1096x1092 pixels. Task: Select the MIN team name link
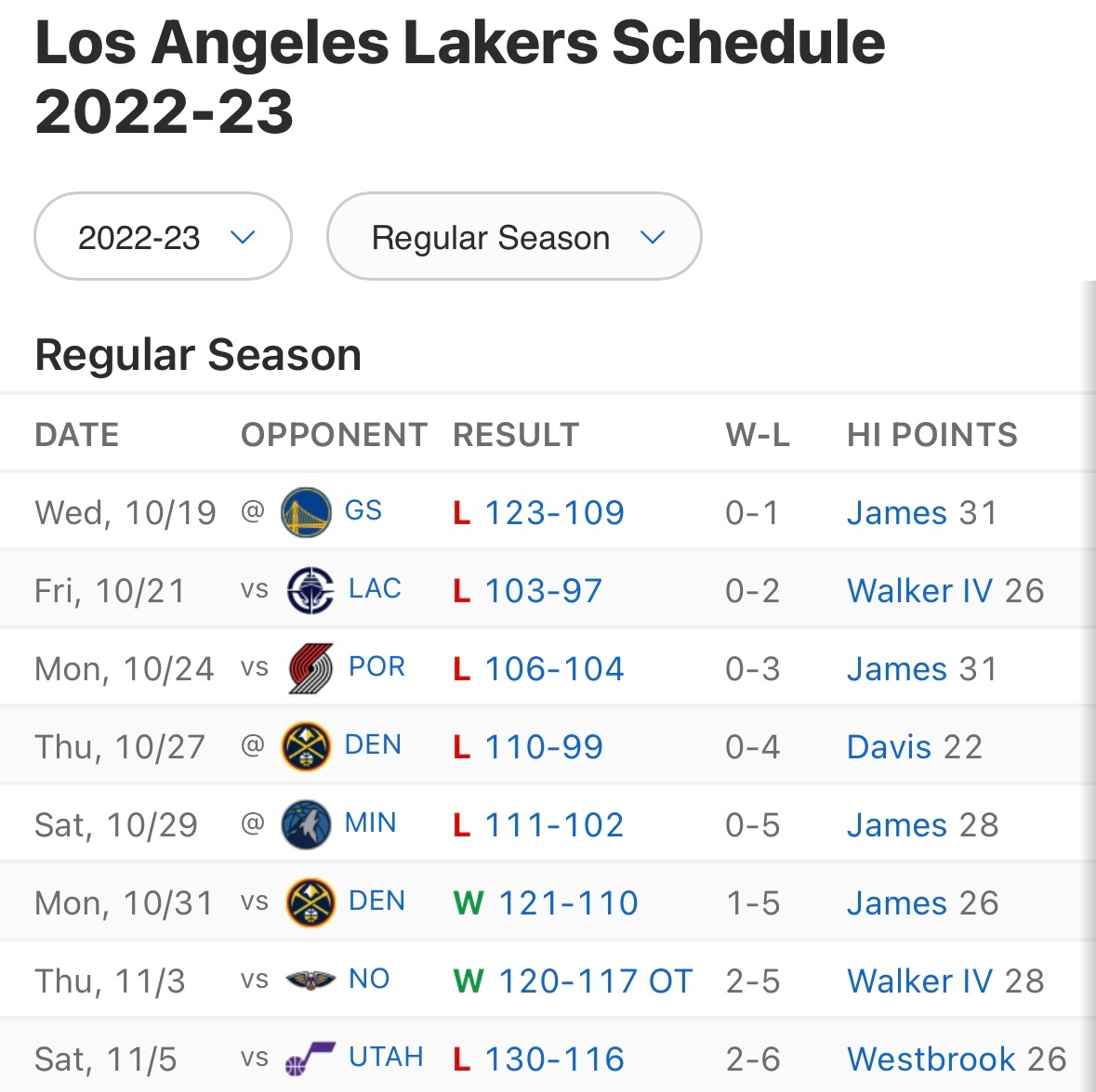370,822
